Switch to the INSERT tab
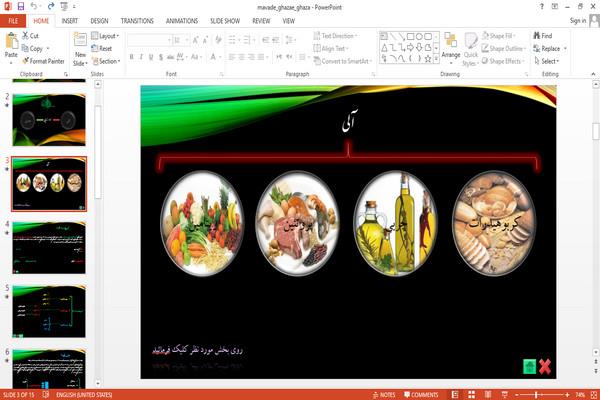The width and height of the screenshot is (600, 400). (70, 21)
